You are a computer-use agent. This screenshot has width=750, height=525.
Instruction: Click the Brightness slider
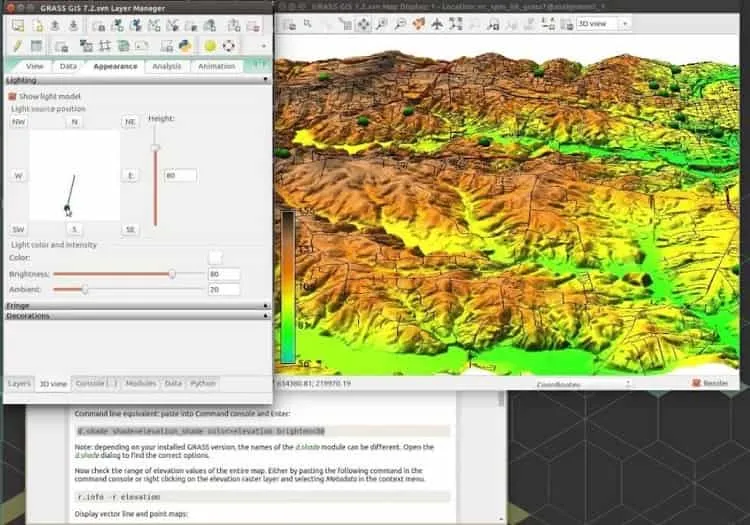[129, 274]
